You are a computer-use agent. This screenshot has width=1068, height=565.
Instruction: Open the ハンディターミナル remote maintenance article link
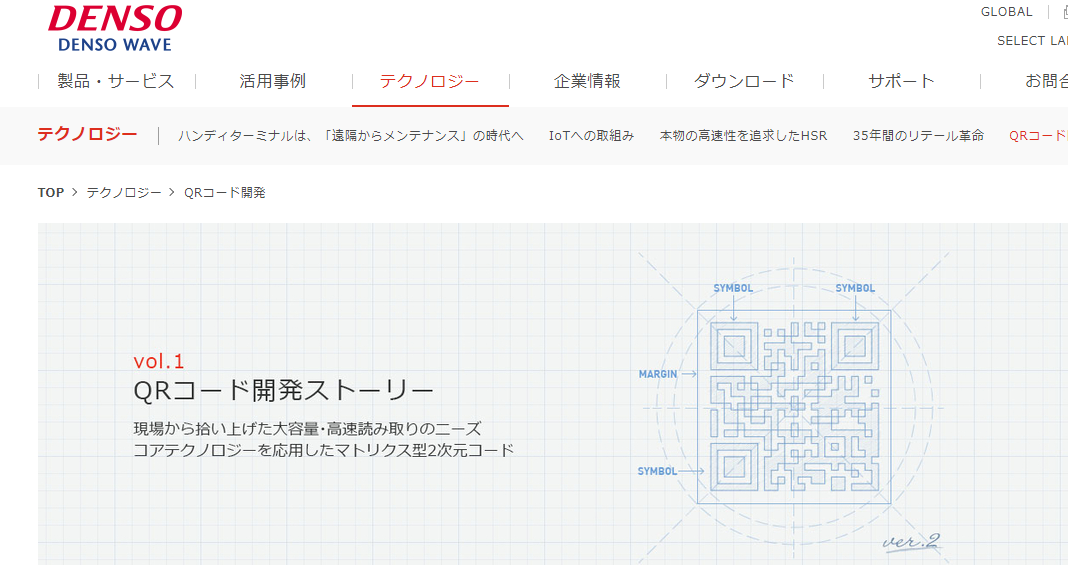tap(351, 136)
